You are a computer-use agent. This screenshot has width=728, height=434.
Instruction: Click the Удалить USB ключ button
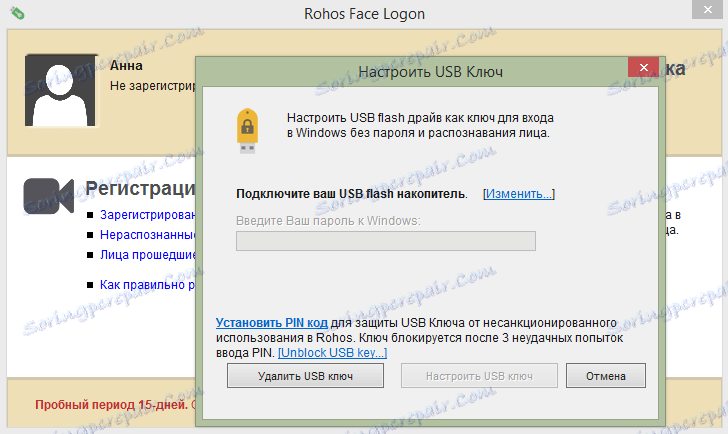click(x=306, y=376)
